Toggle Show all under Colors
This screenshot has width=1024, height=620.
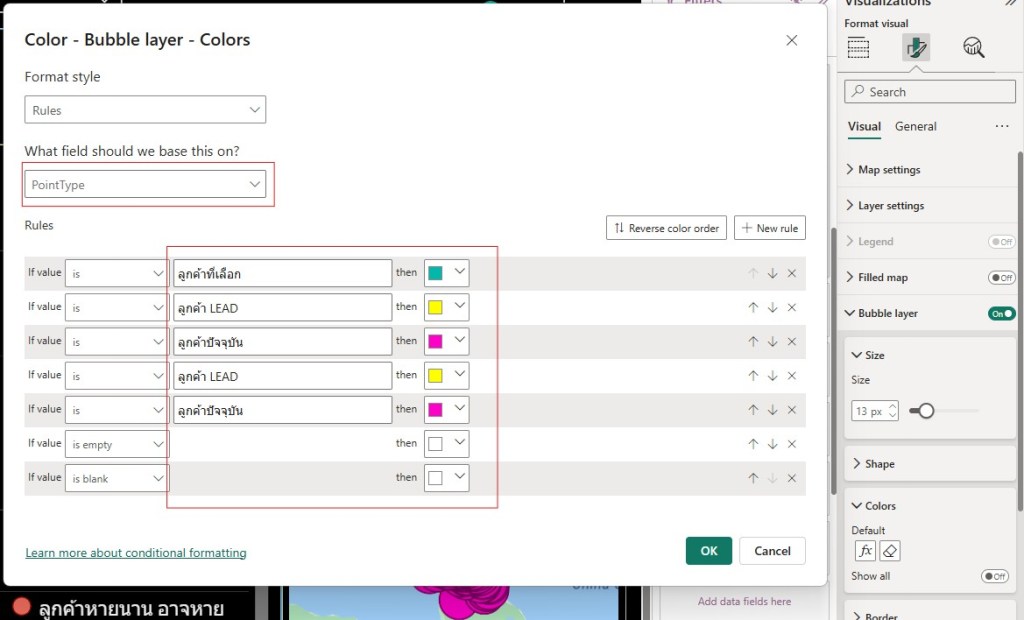coord(995,576)
